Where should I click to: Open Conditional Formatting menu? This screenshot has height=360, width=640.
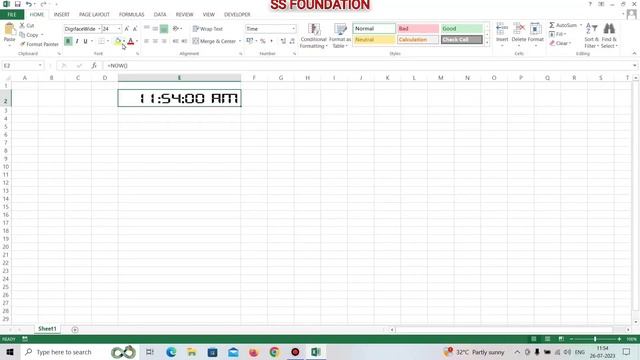point(313,36)
